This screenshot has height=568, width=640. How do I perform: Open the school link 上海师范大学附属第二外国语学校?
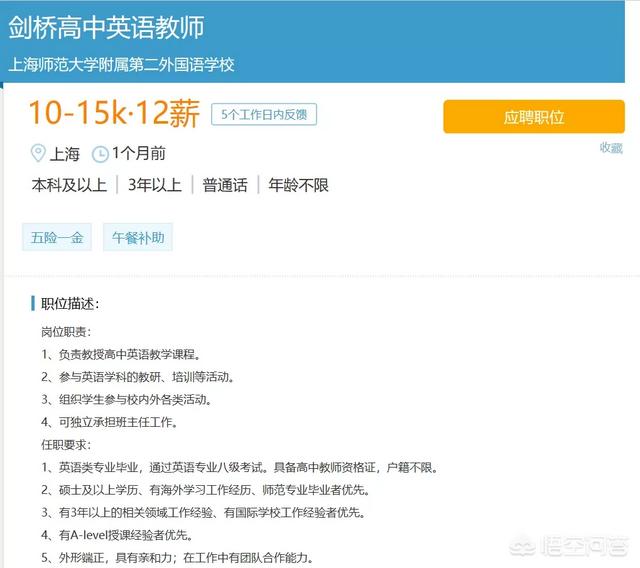click(121, 65)
